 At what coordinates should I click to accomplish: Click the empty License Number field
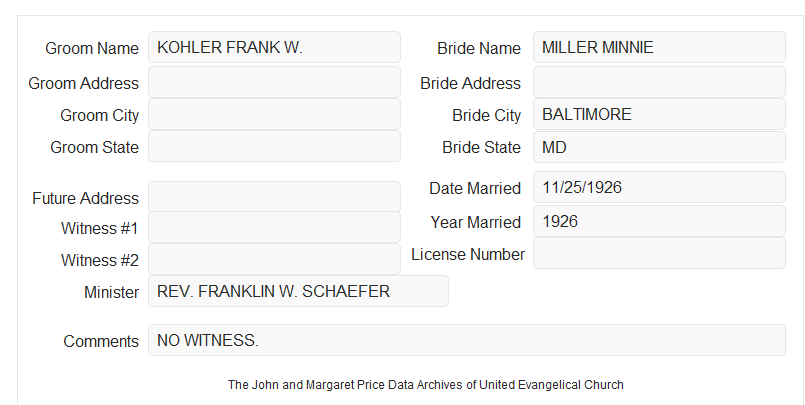point(659,253)
